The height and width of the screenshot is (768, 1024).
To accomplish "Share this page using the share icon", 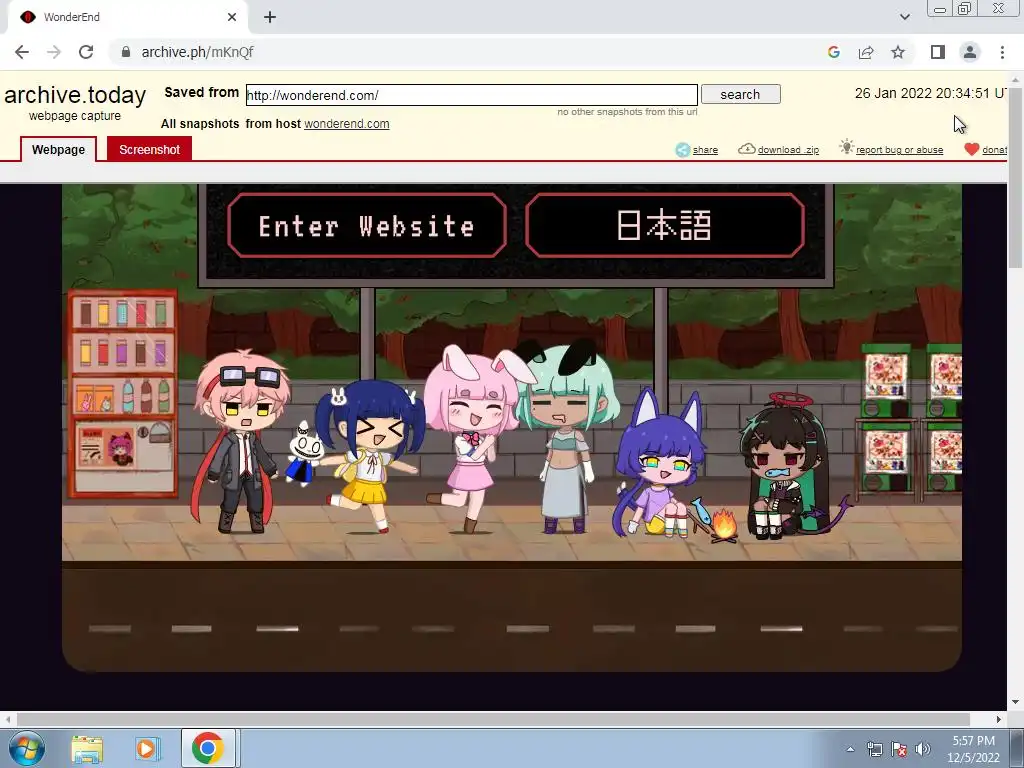I will (x=866, y=52).
